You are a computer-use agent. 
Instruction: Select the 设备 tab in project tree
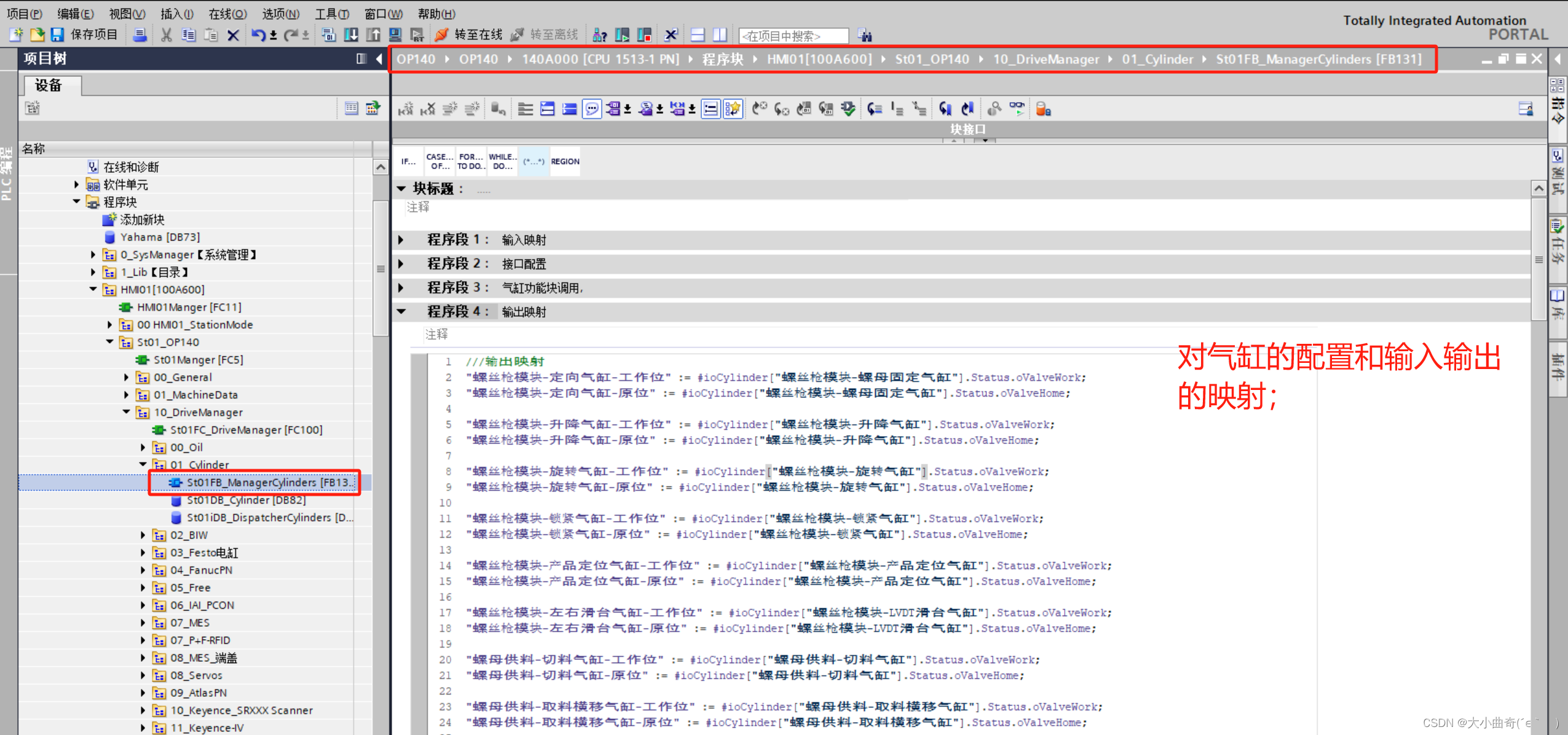pyautogui.click(x=49, y=85)
